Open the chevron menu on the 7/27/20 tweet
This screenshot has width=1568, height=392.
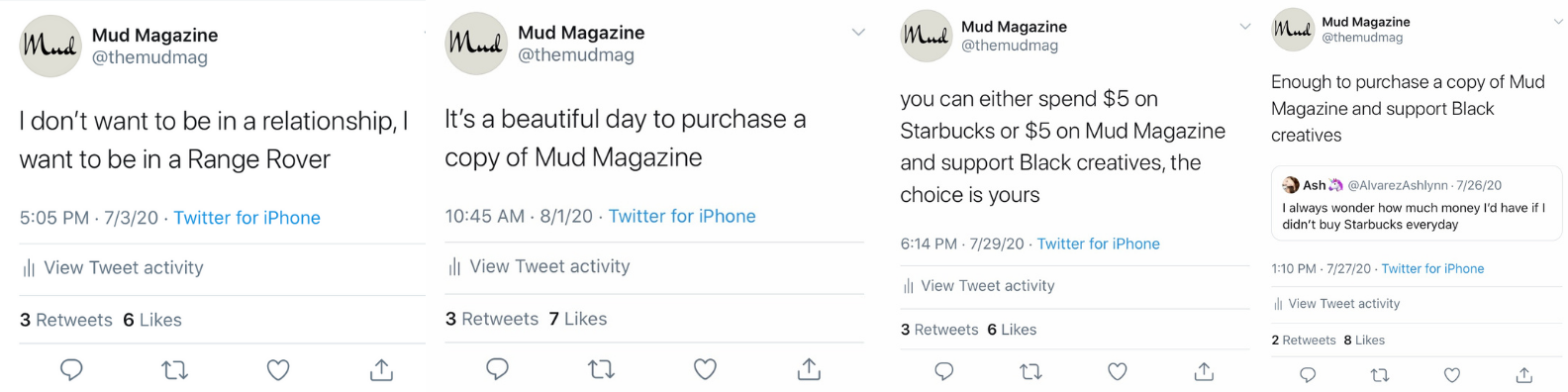tap(1559, 22)
